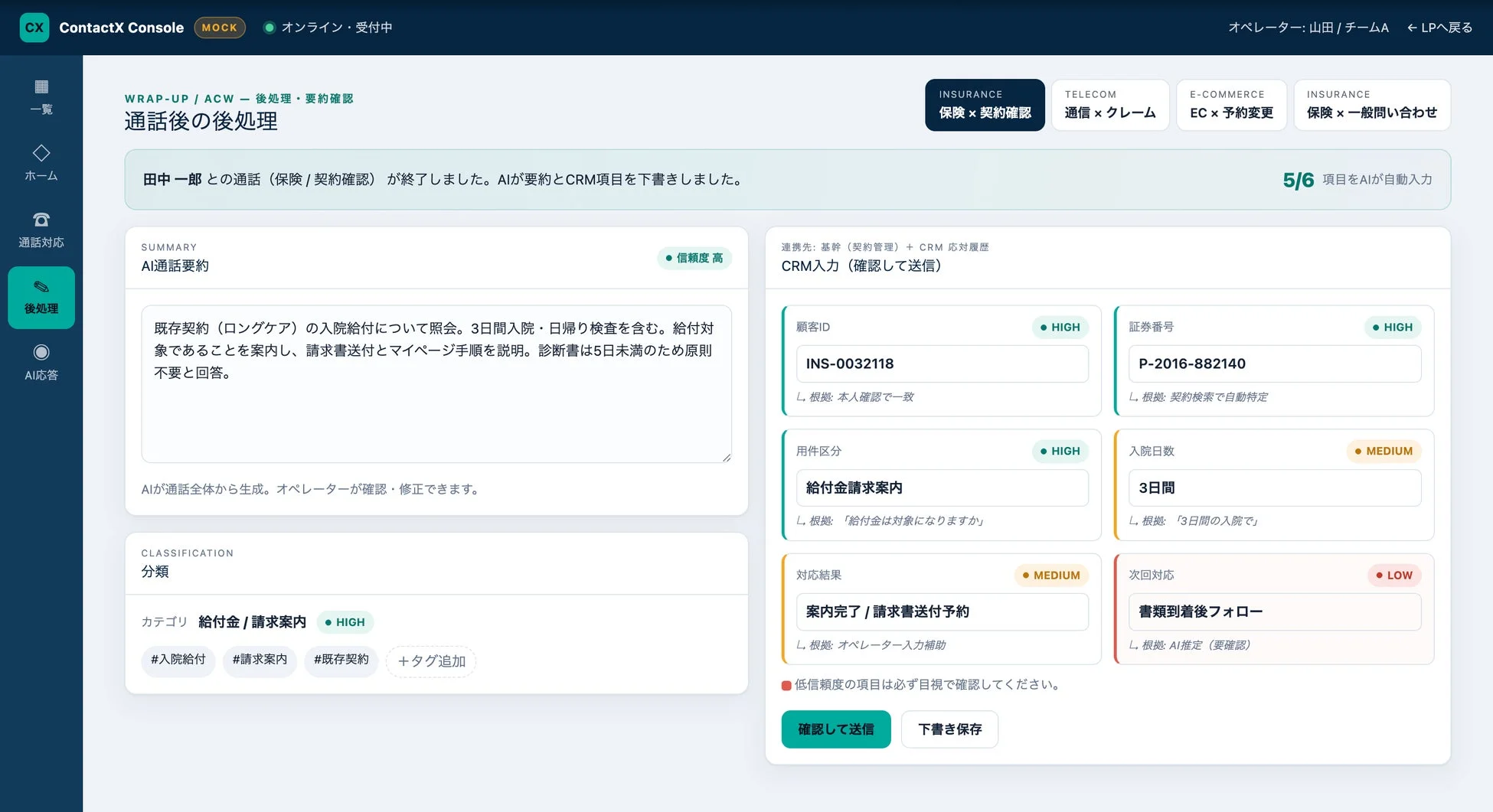This screenshot has width=1493, height=812.
Task: Click the 次回対応 field 書類到着後フォロー
Action: point(1275,611)
